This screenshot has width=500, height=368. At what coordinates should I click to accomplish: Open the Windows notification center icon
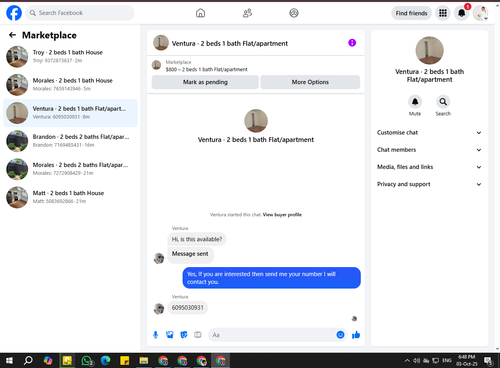[488, 361]
